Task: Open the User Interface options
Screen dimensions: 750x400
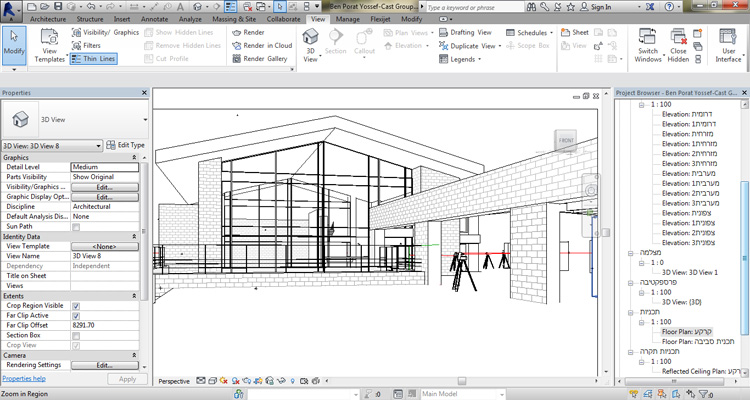Action: click(x=728, y=45)
